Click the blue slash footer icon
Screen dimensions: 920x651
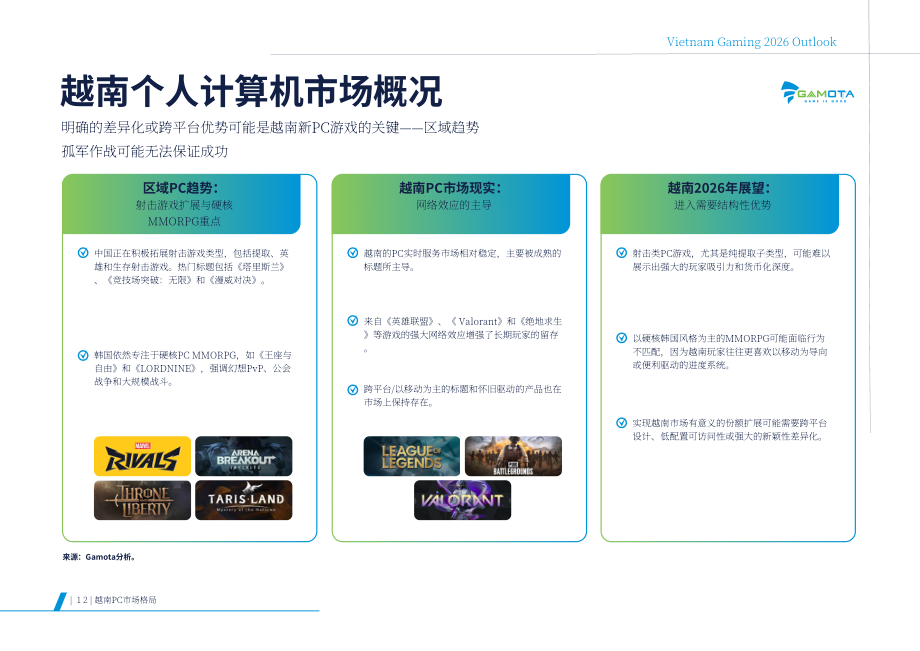[60, 602]
